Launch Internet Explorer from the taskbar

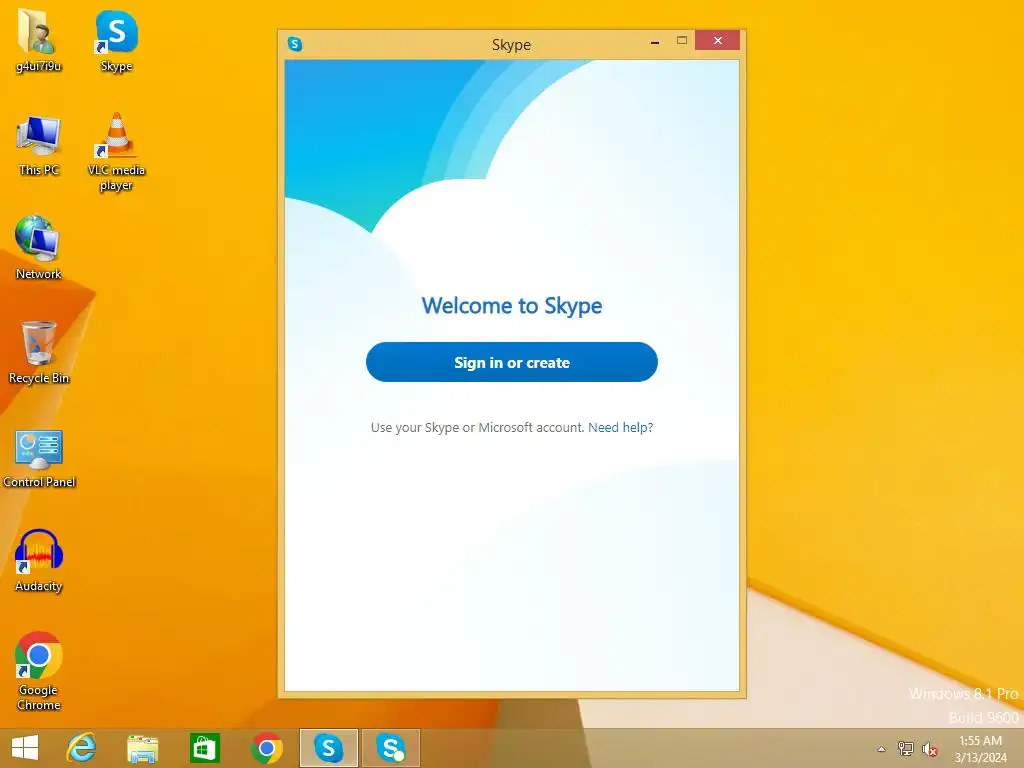[x=82, y=748]
